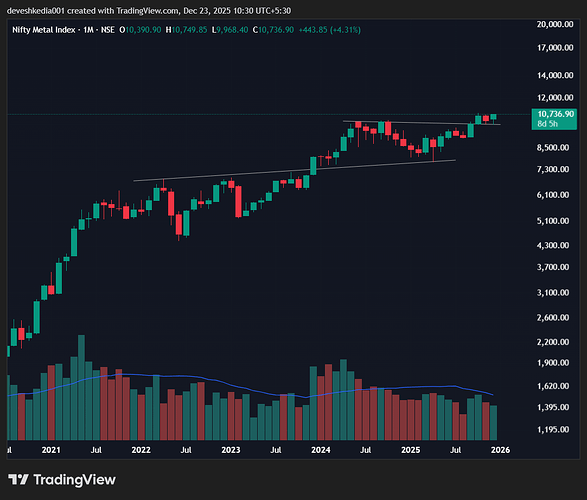Click the 8d 5h countdown label
Image resolution: width=587 pixels, height=500 pixels.
pyautogui.click(x=548, y=124)
